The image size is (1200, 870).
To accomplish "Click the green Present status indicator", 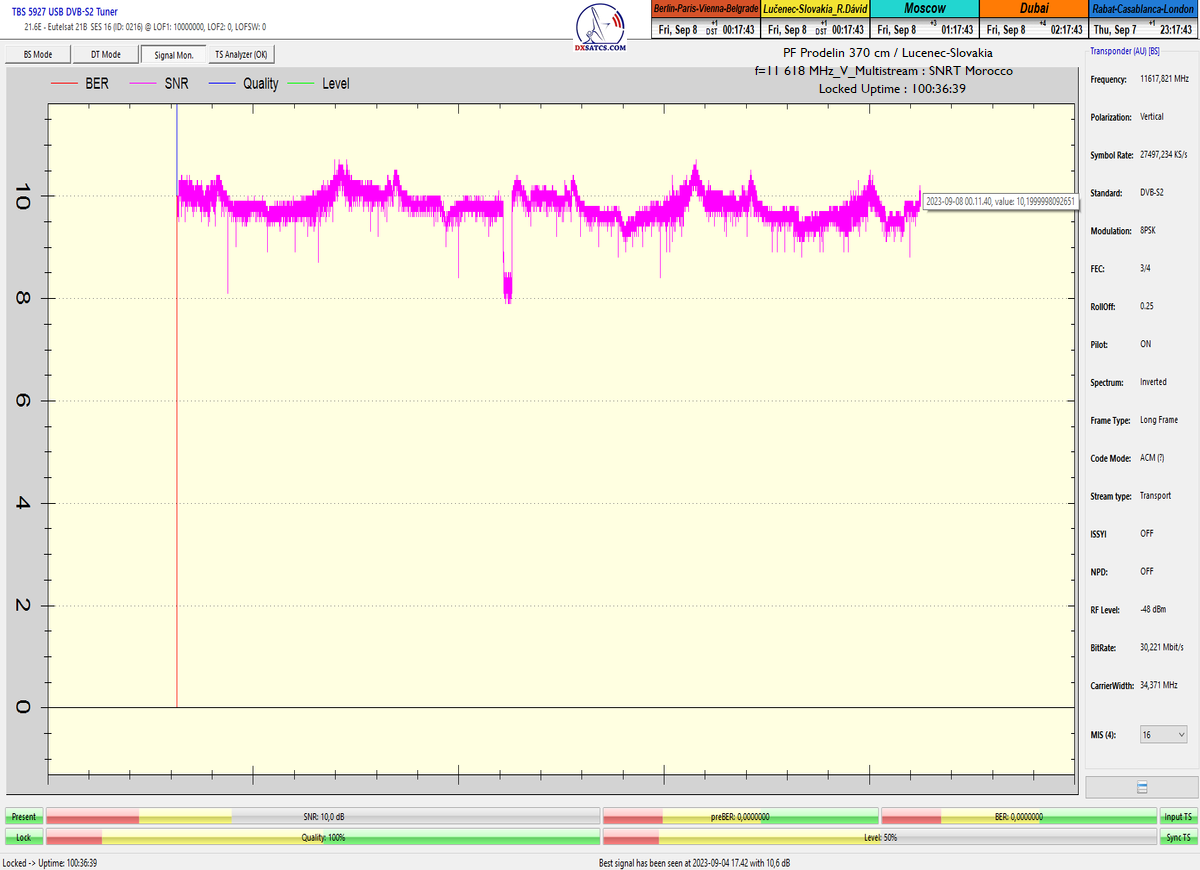I will point(24,817).
